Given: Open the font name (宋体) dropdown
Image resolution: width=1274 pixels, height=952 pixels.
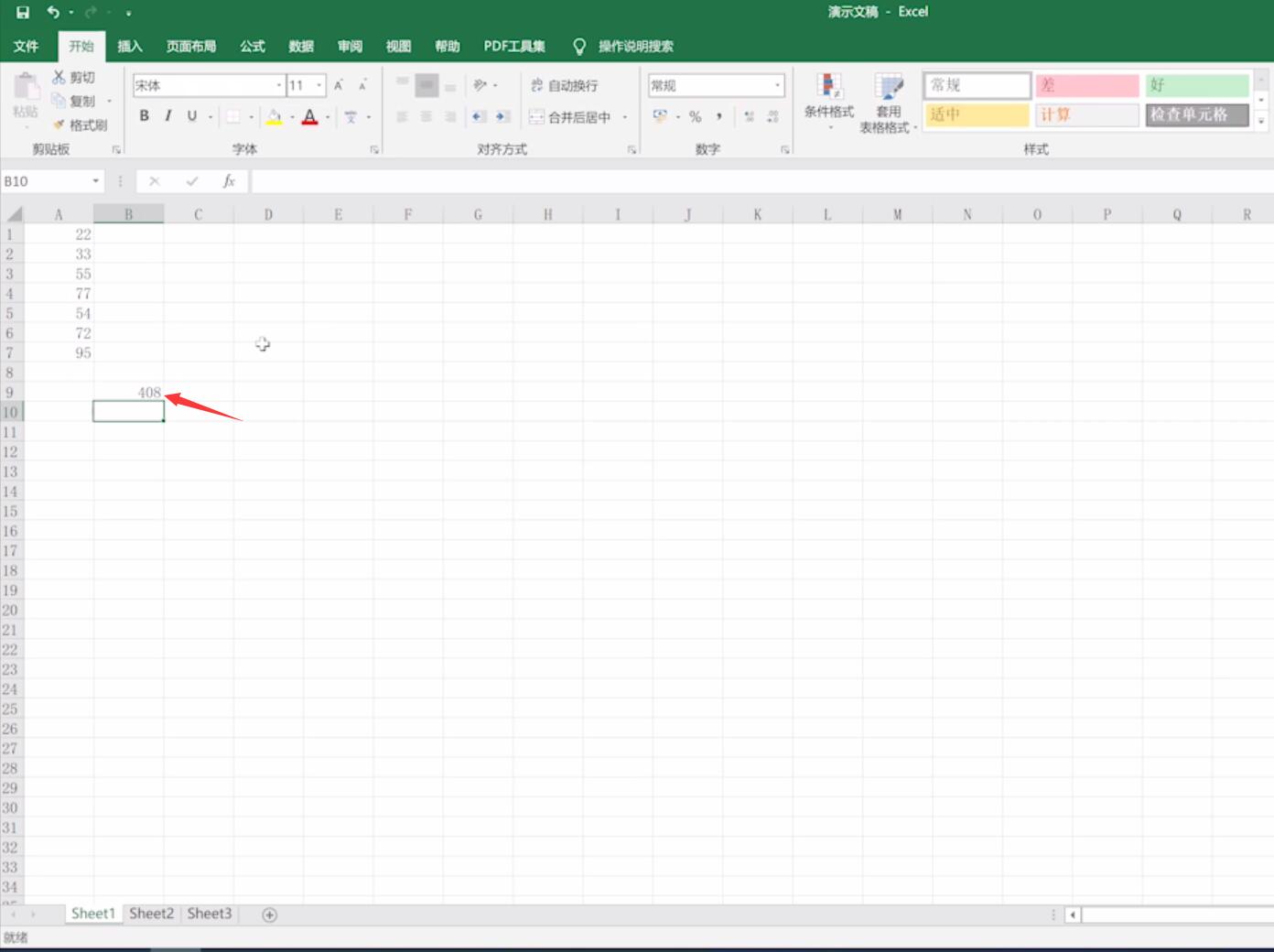Looking at the screenshot, I should [279, 85].
